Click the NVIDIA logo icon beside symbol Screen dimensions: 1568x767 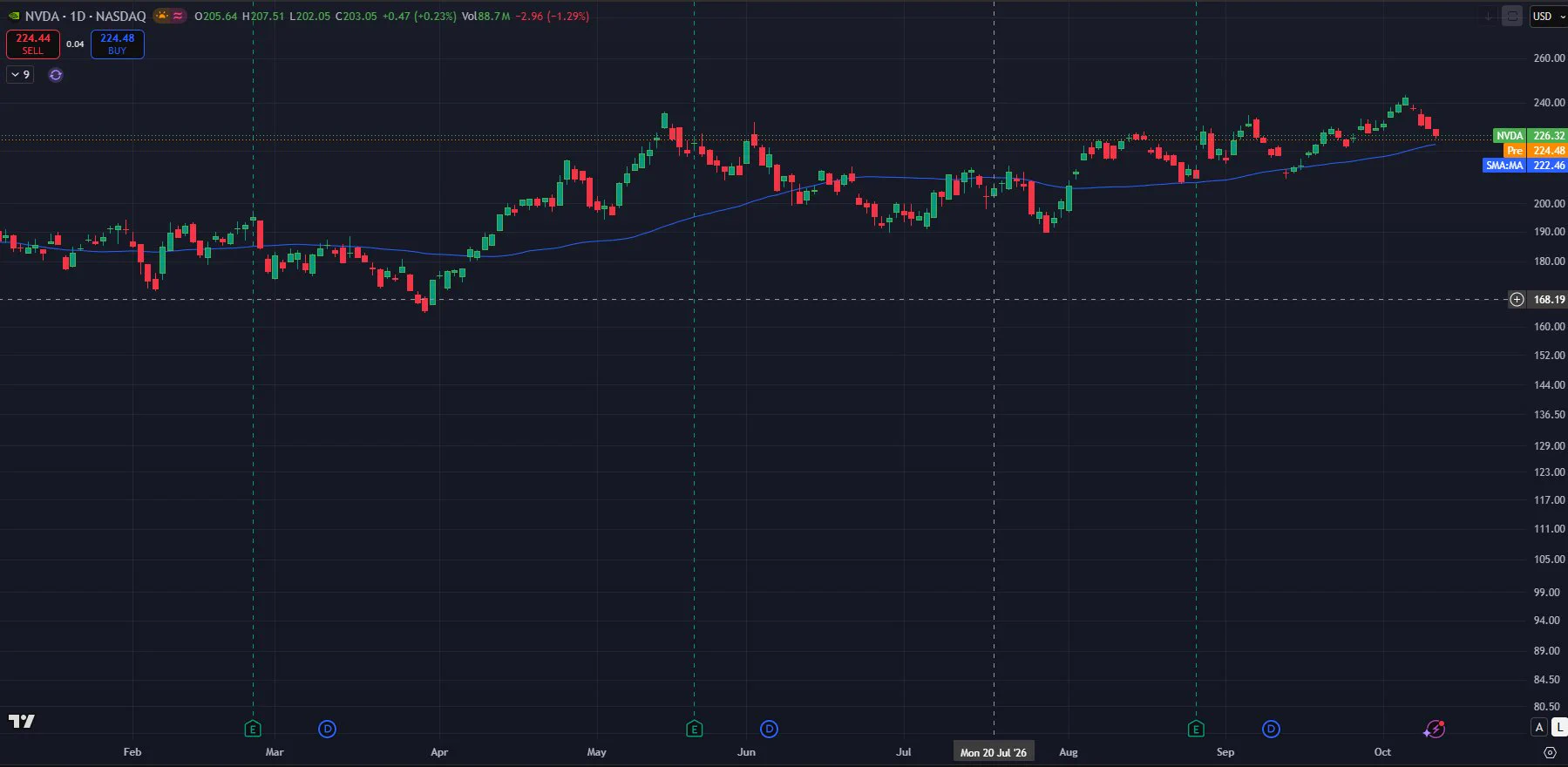click(14, 17)
